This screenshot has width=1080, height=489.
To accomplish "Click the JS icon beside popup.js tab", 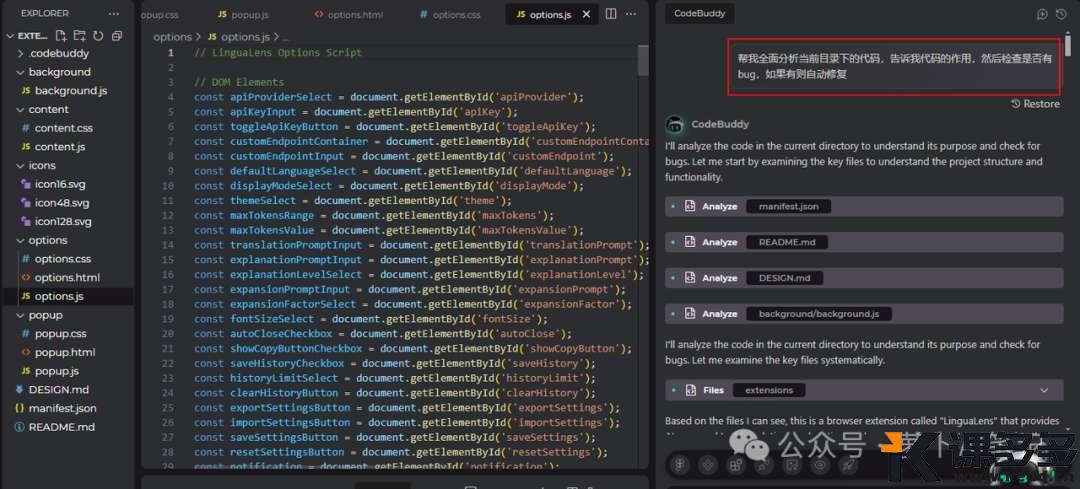I will 222,14.
